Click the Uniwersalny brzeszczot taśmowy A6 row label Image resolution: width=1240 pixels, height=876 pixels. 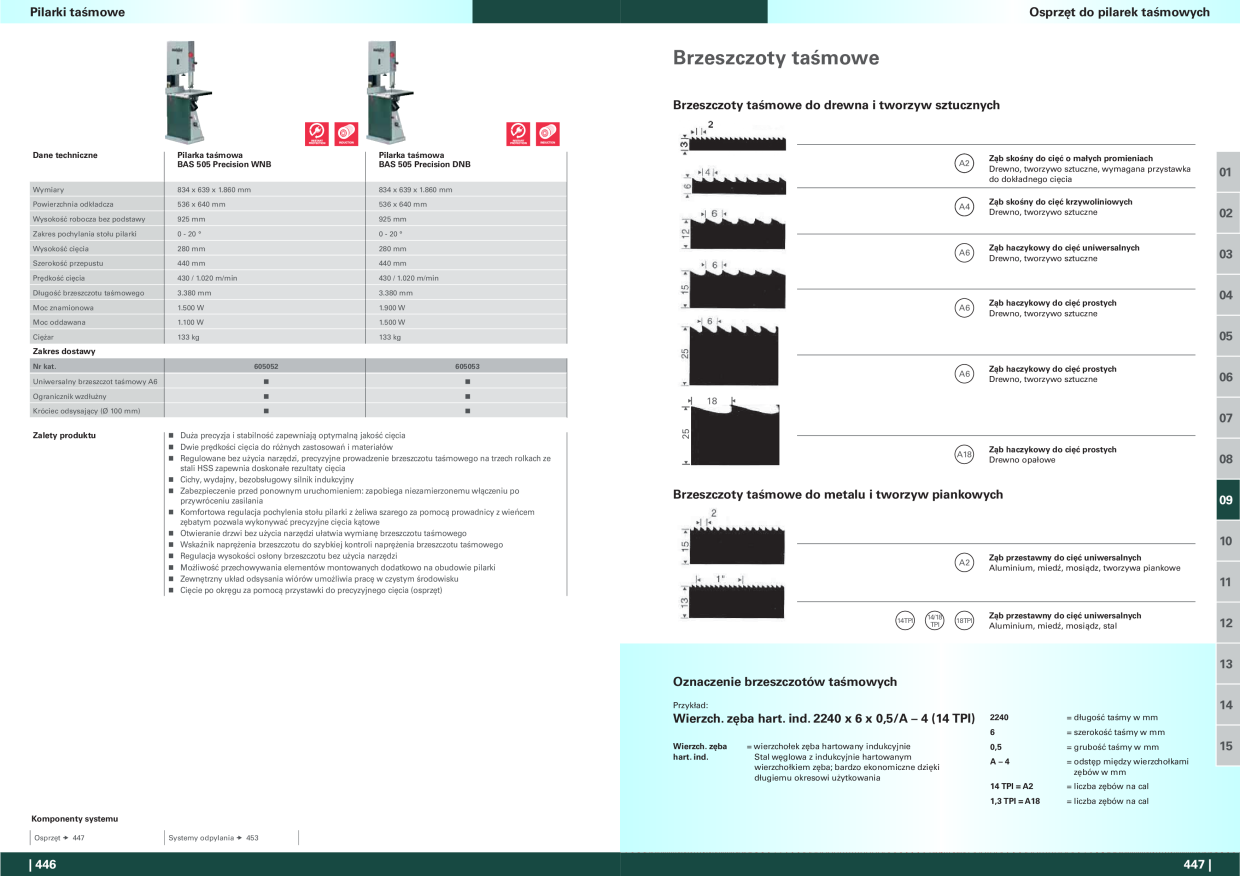tap(95, 382)
